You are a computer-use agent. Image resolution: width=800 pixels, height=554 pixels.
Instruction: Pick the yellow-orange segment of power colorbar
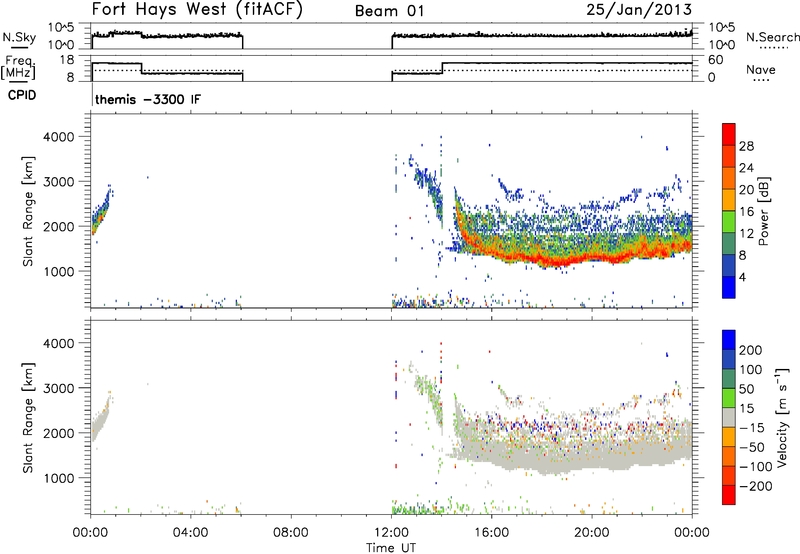point(729,199)
